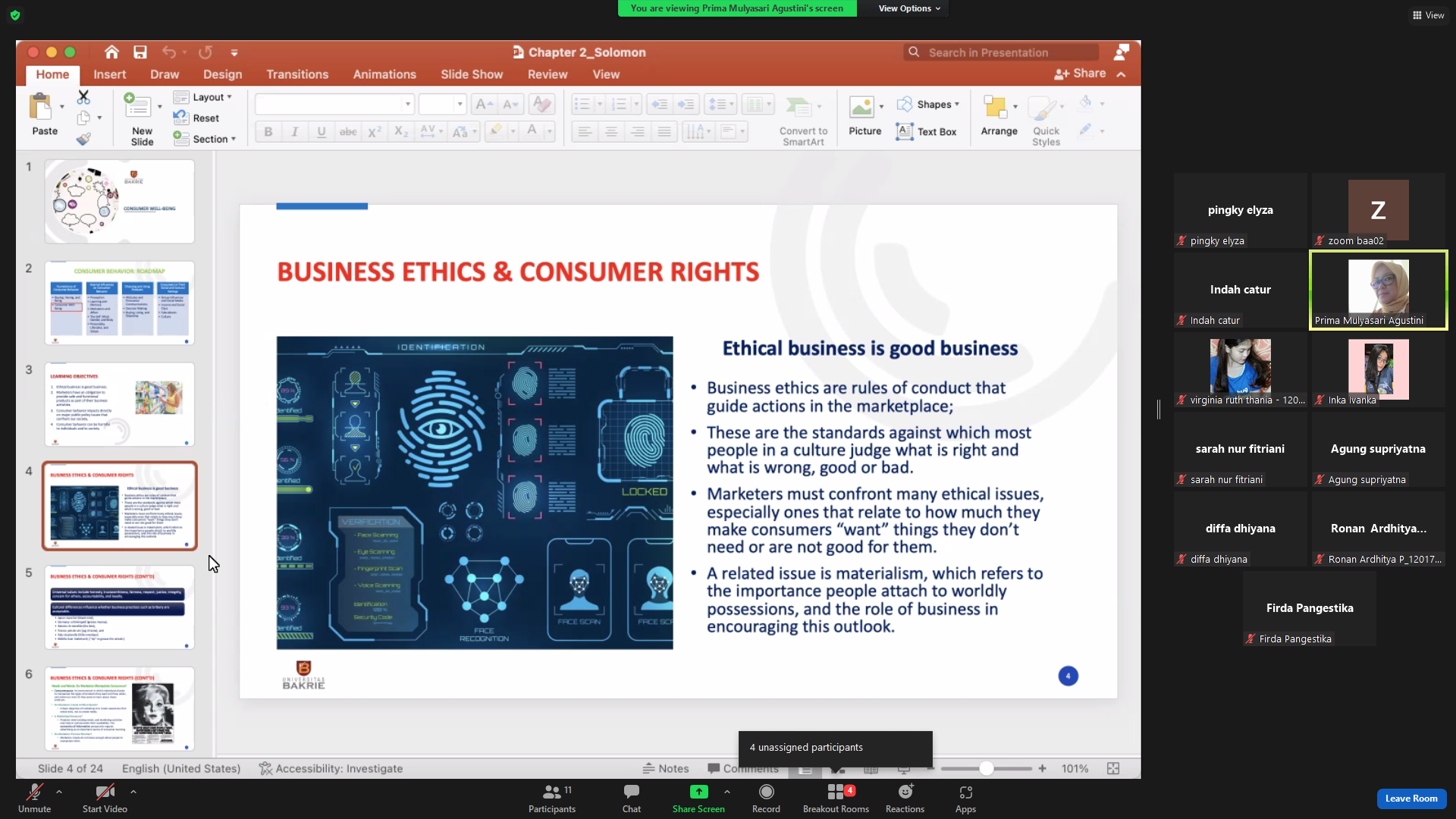
Task: Open Breakout Rooms in Zoom
Action: (x=836, y=799)
